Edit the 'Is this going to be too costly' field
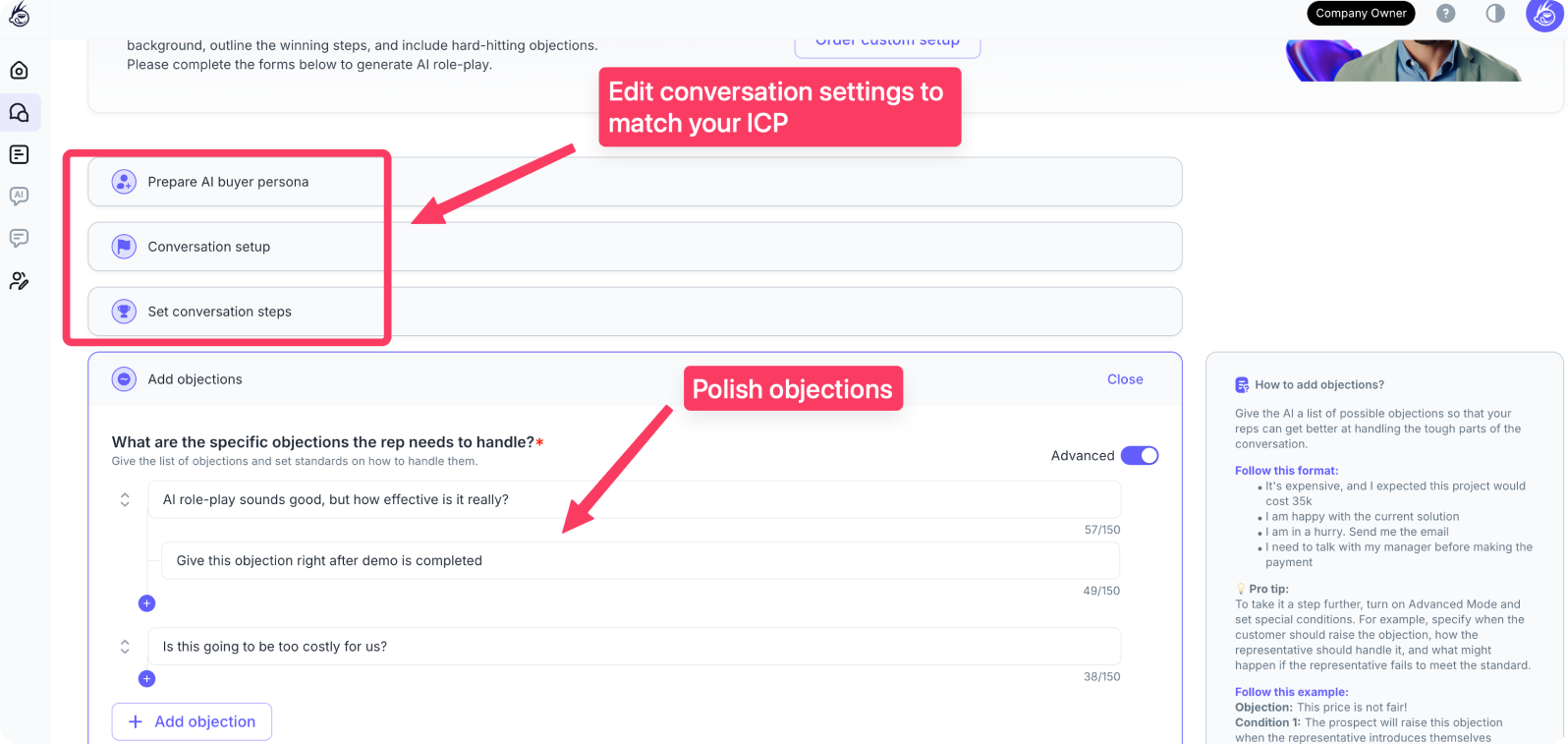1568x744 pixels. tap(634, 647)
